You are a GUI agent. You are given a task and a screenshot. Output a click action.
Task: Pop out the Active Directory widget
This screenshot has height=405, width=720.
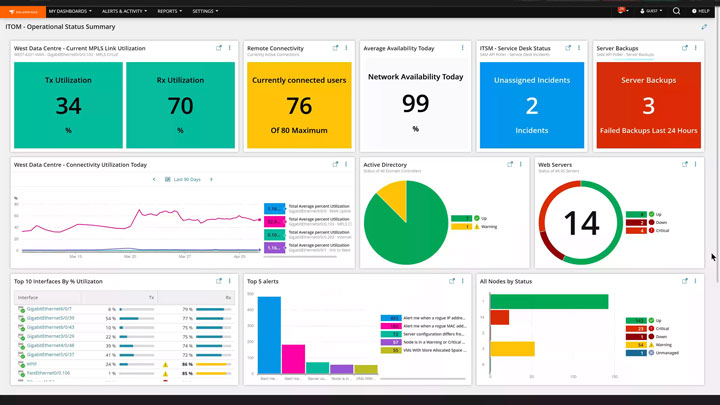(x=510, y=164)
